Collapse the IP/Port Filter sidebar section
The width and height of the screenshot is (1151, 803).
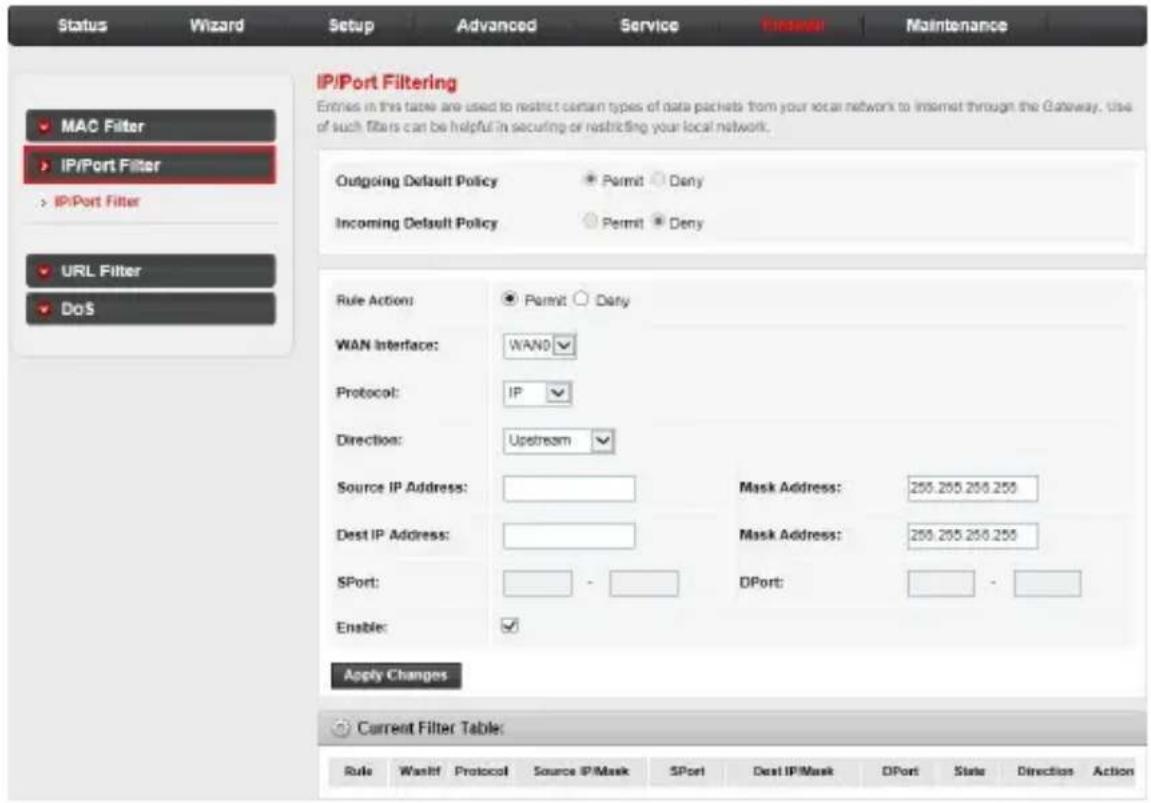tap(150, 165)
